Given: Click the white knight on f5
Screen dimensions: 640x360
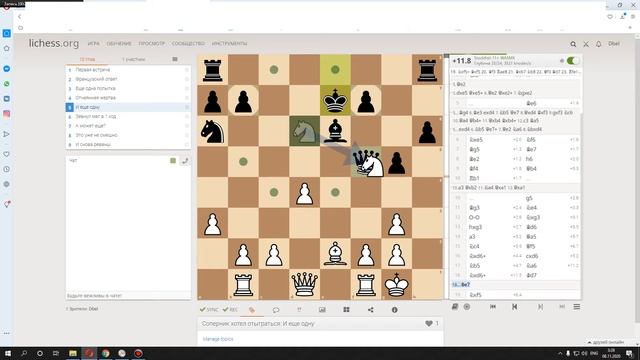Looking at the screenshot, I should tap(372, 164).
